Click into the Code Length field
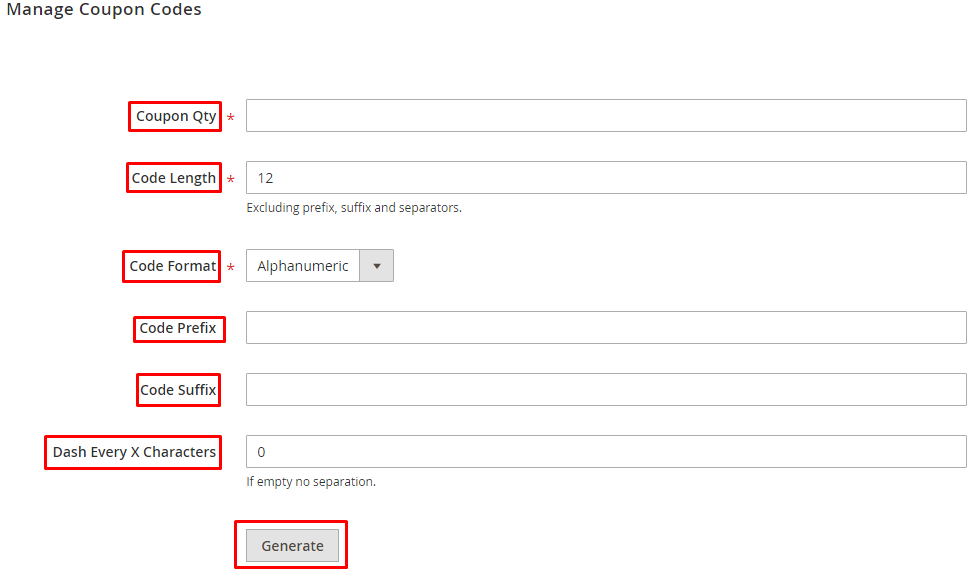 pos(606,178)
